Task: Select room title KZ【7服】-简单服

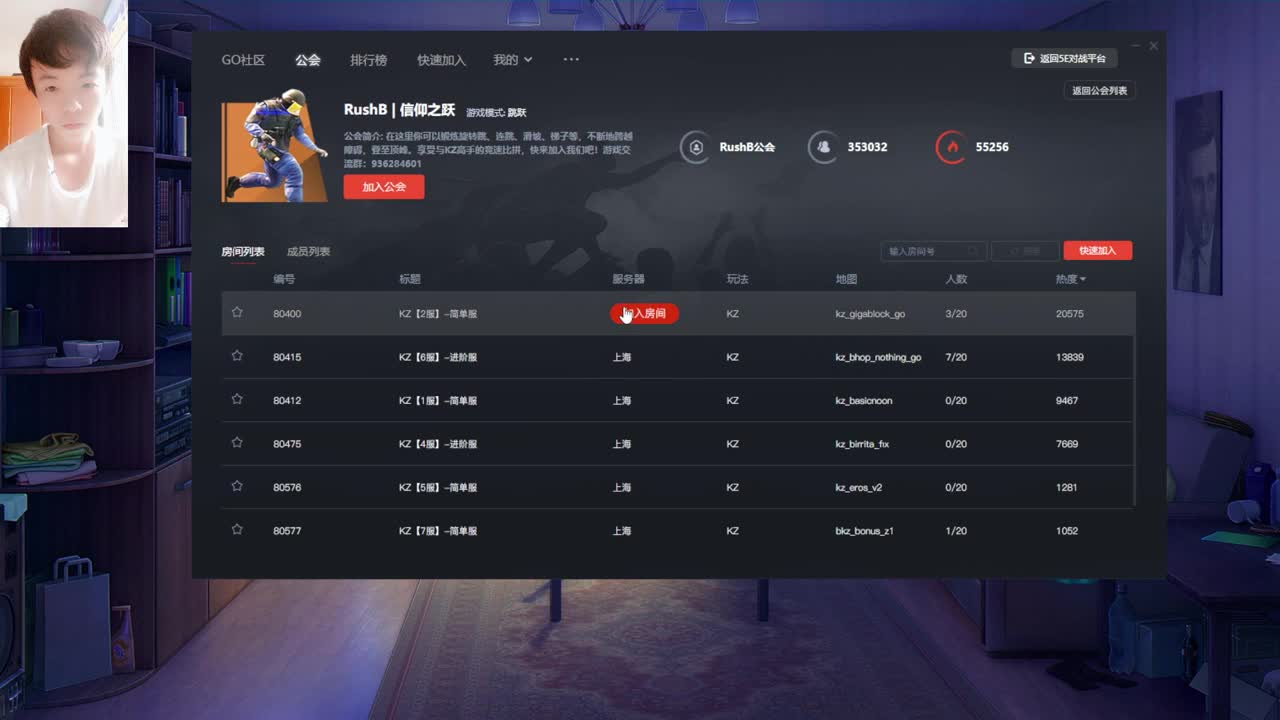Action: [438, 531]
